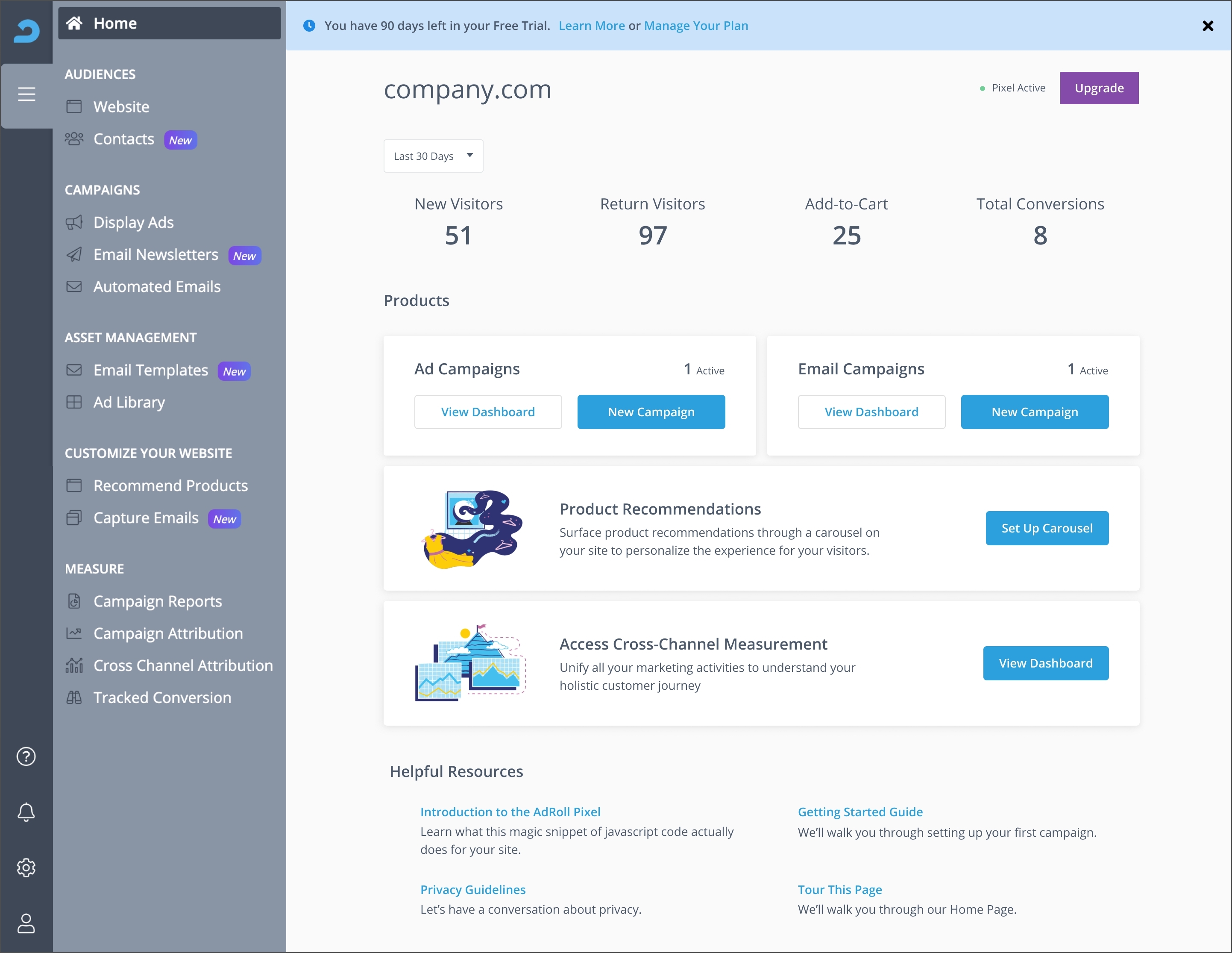Open Display Ads from the sidebar megaphone icon
The height and width of the screenshot is (953, 1232).
(75, 222)
